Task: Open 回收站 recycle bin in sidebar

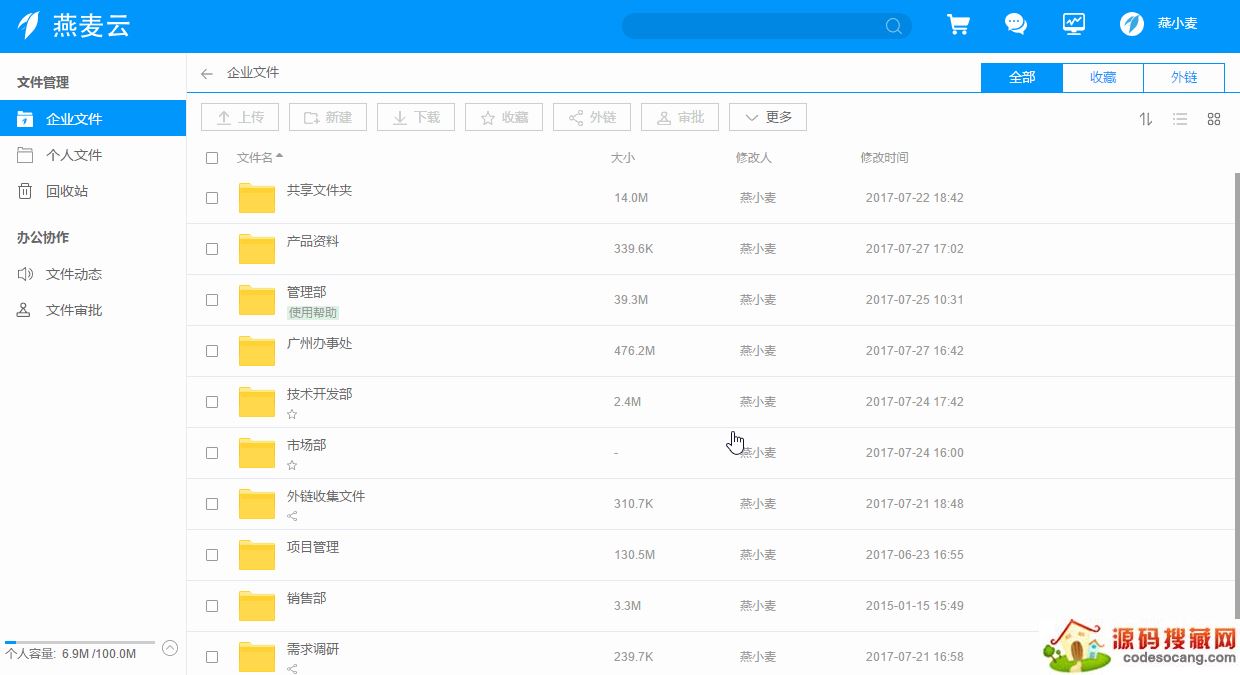Action: click(67, 191)
